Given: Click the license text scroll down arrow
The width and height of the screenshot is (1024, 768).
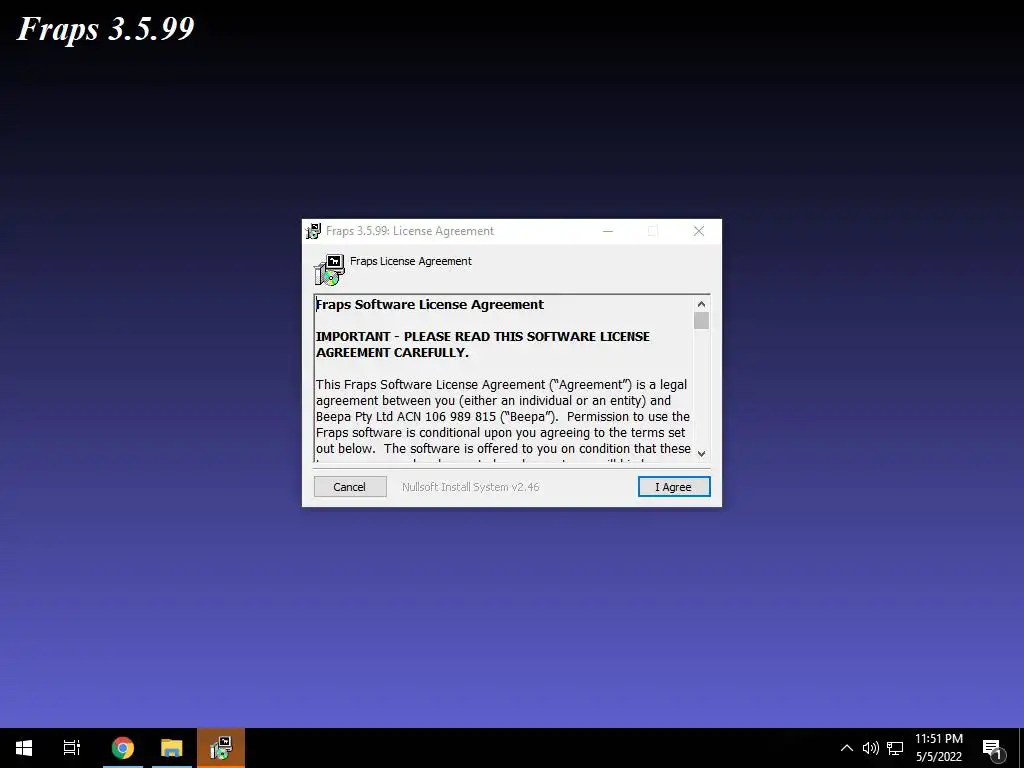Looking at the screenshot, I should coord(701,453).
